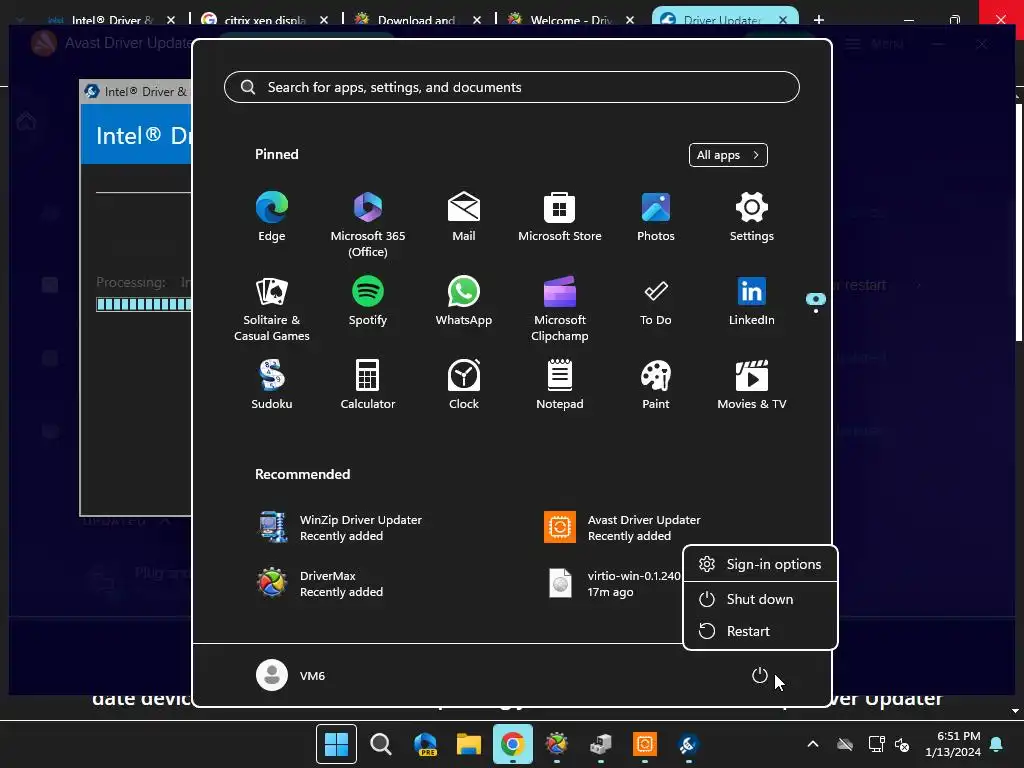The height and width of the screenshot is (768, 1024).
Task: Open the Mail app
Action: pos(464,217)
